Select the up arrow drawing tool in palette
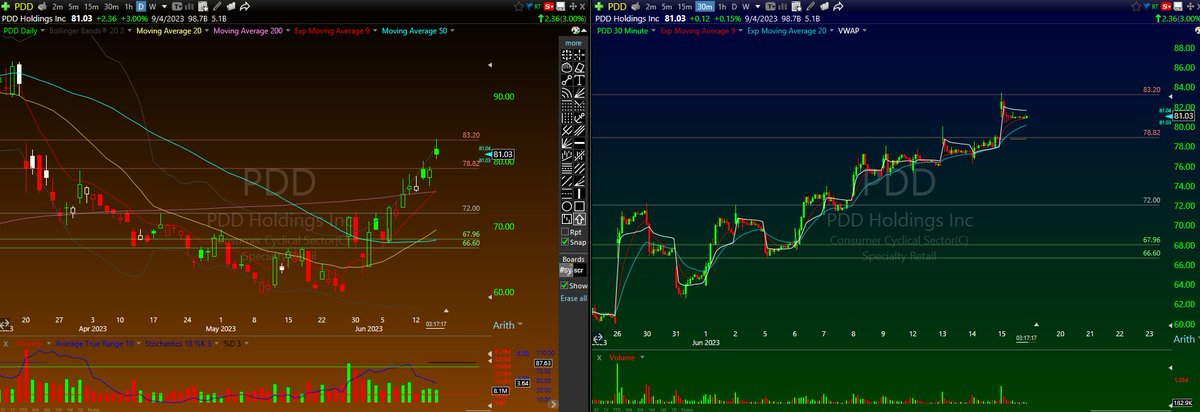Viewport: 1200px width, 412px height. [580, 219]
